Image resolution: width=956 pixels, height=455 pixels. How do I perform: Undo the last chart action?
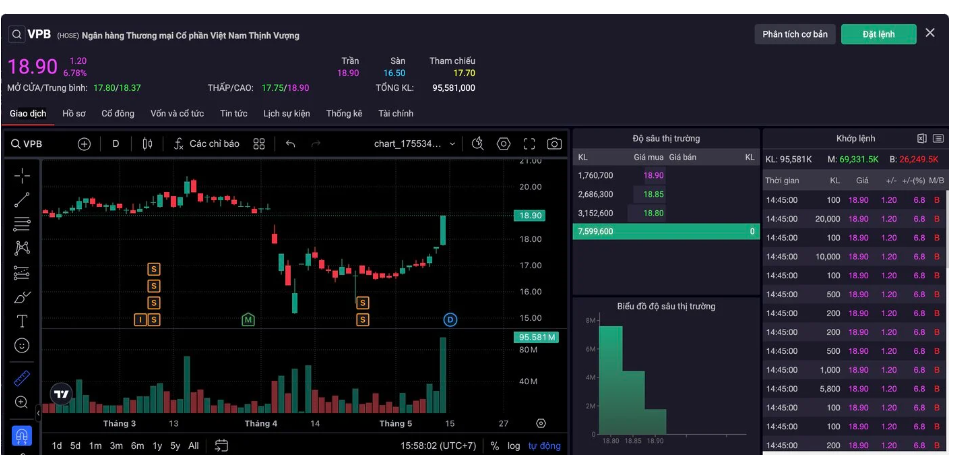tap(291, 144)
